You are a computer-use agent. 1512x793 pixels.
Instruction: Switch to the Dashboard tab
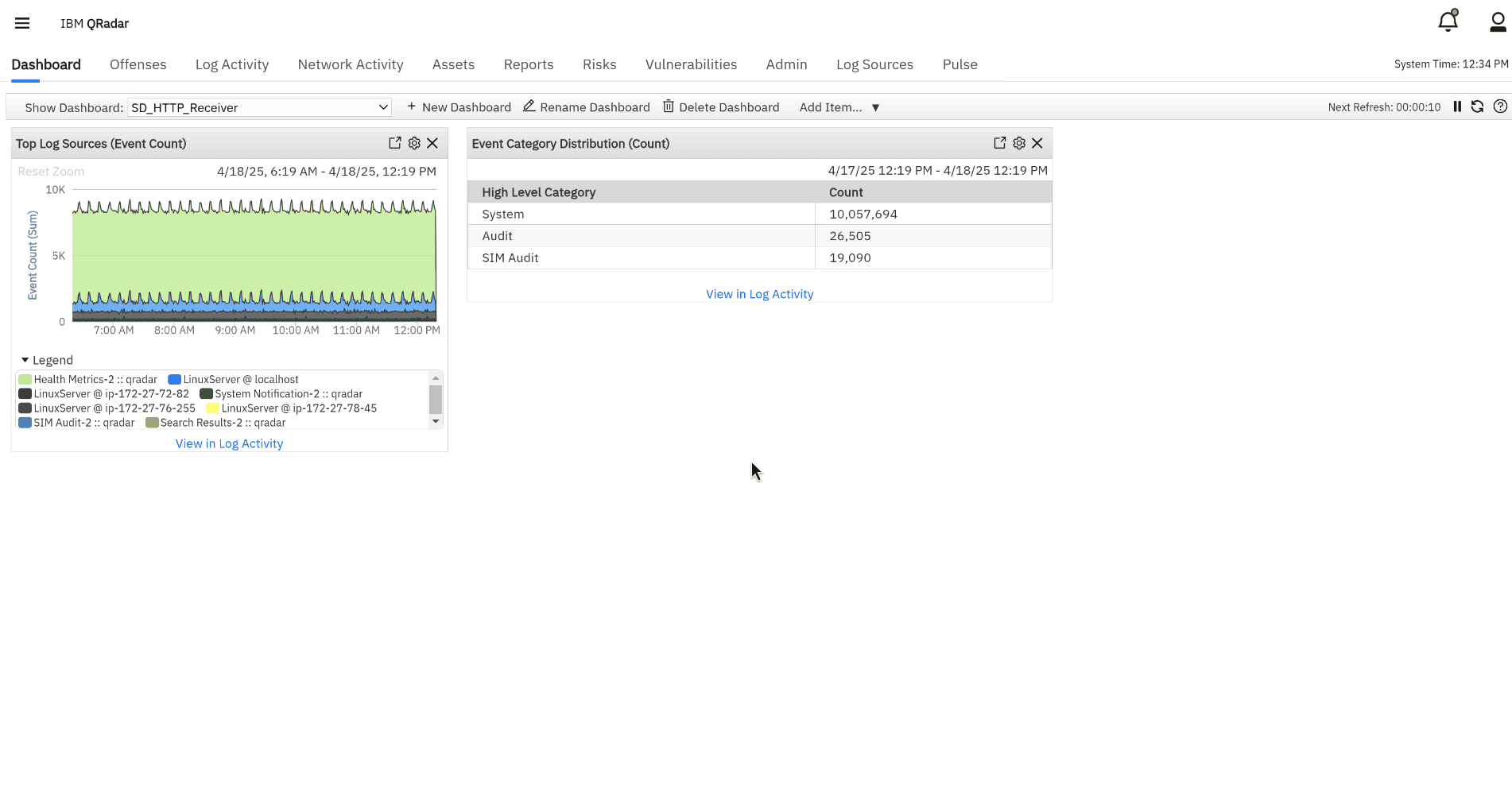[46, 64]
